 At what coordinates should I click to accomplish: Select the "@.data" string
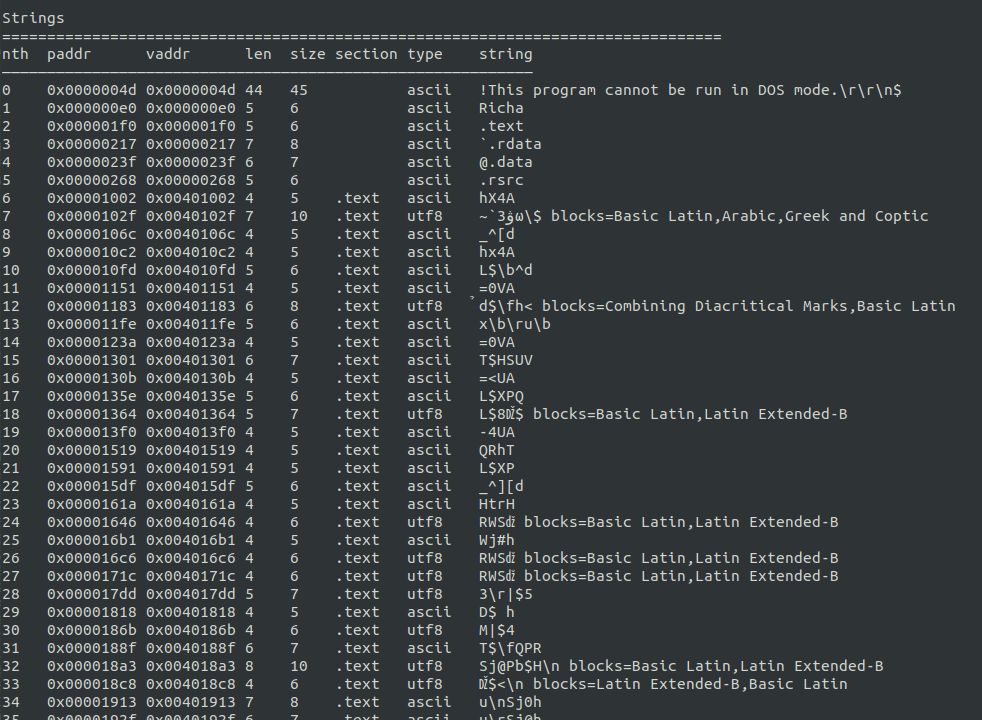pos(505,162)
